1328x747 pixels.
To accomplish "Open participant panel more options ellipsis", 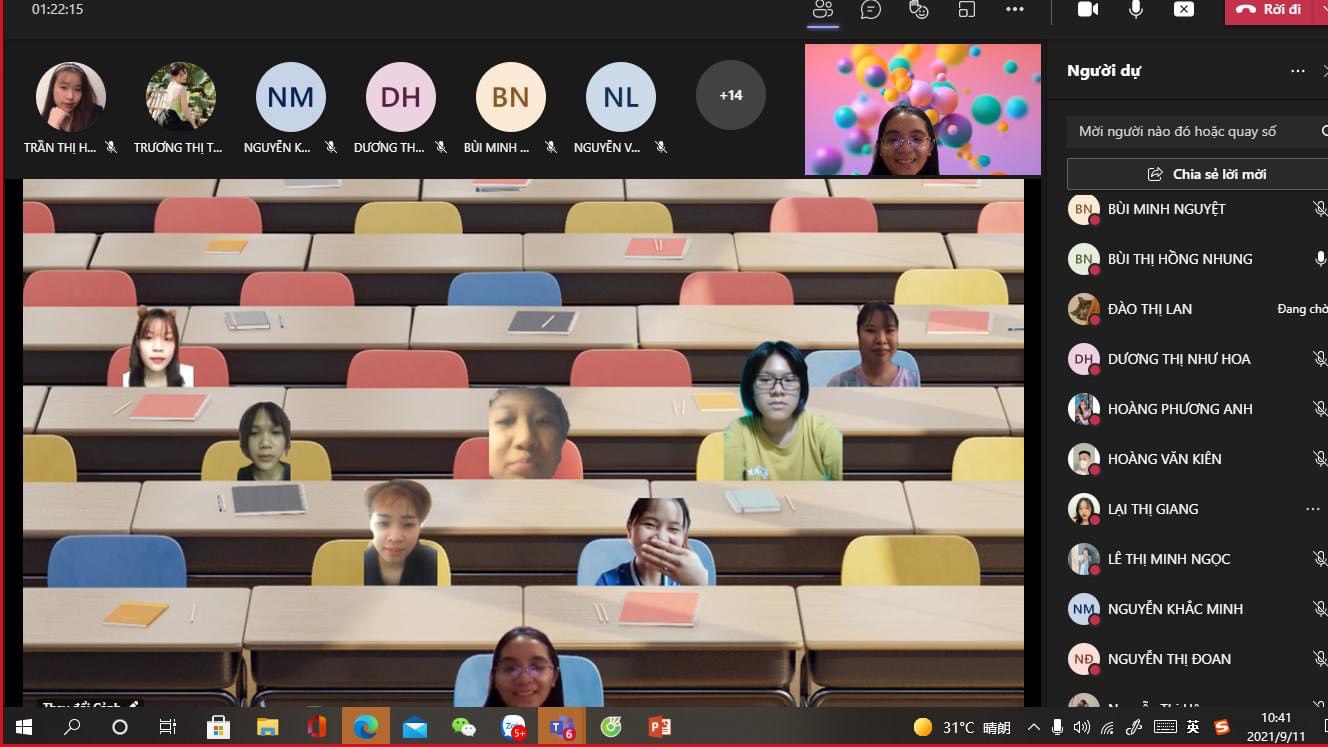I will 1297,71.
